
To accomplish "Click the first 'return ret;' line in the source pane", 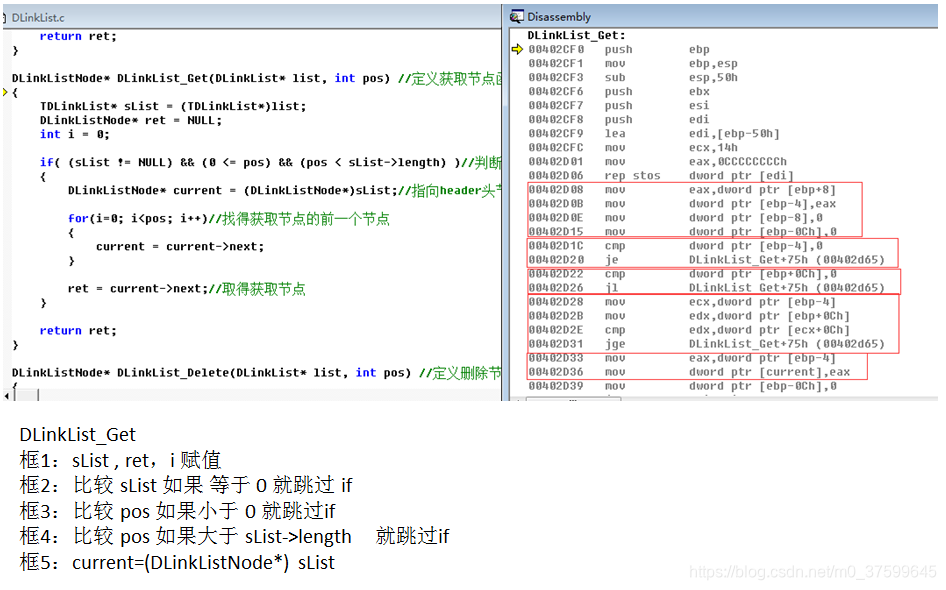I will 78,36.
